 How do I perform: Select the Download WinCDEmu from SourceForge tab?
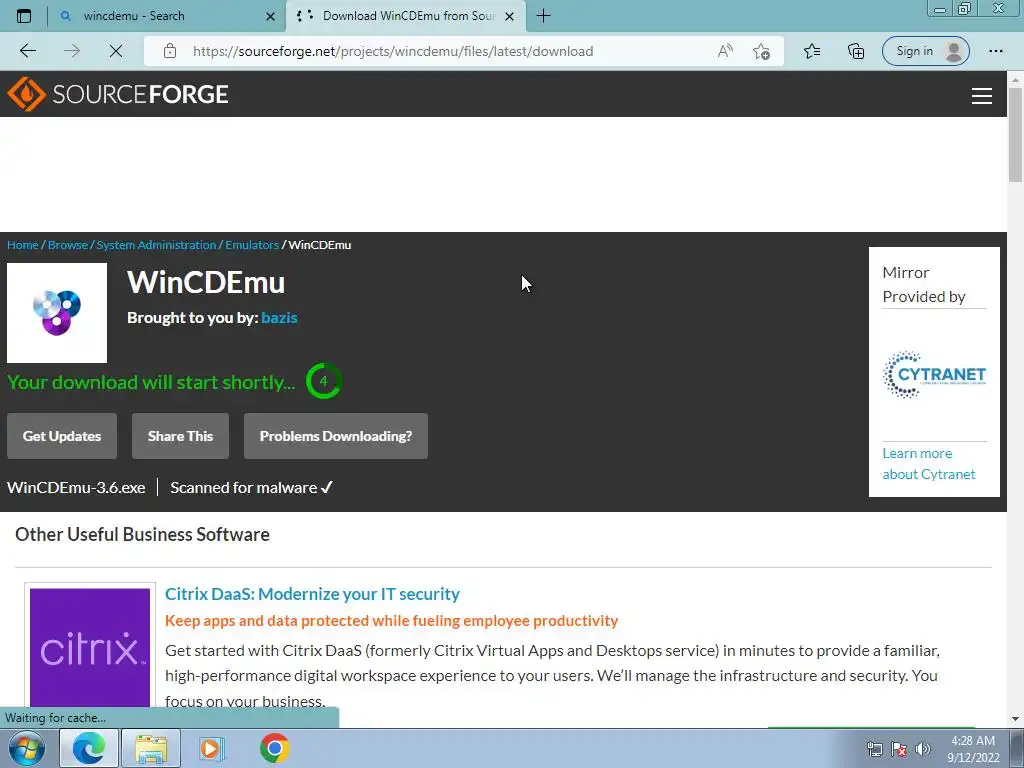pyautogui.click(x=406, y=16)
